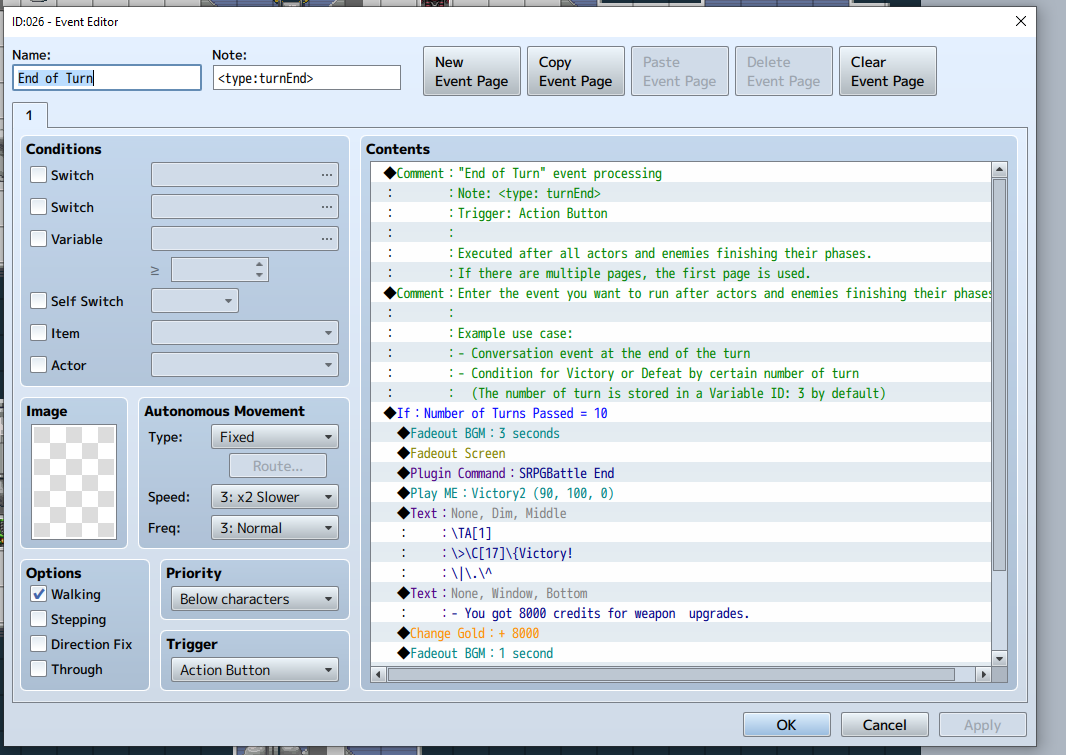The width and height of the screenshot is (1066, 755).
Task: Click the horizontal scrollbar thumb in Contents
Action: (x=671, y=674)
